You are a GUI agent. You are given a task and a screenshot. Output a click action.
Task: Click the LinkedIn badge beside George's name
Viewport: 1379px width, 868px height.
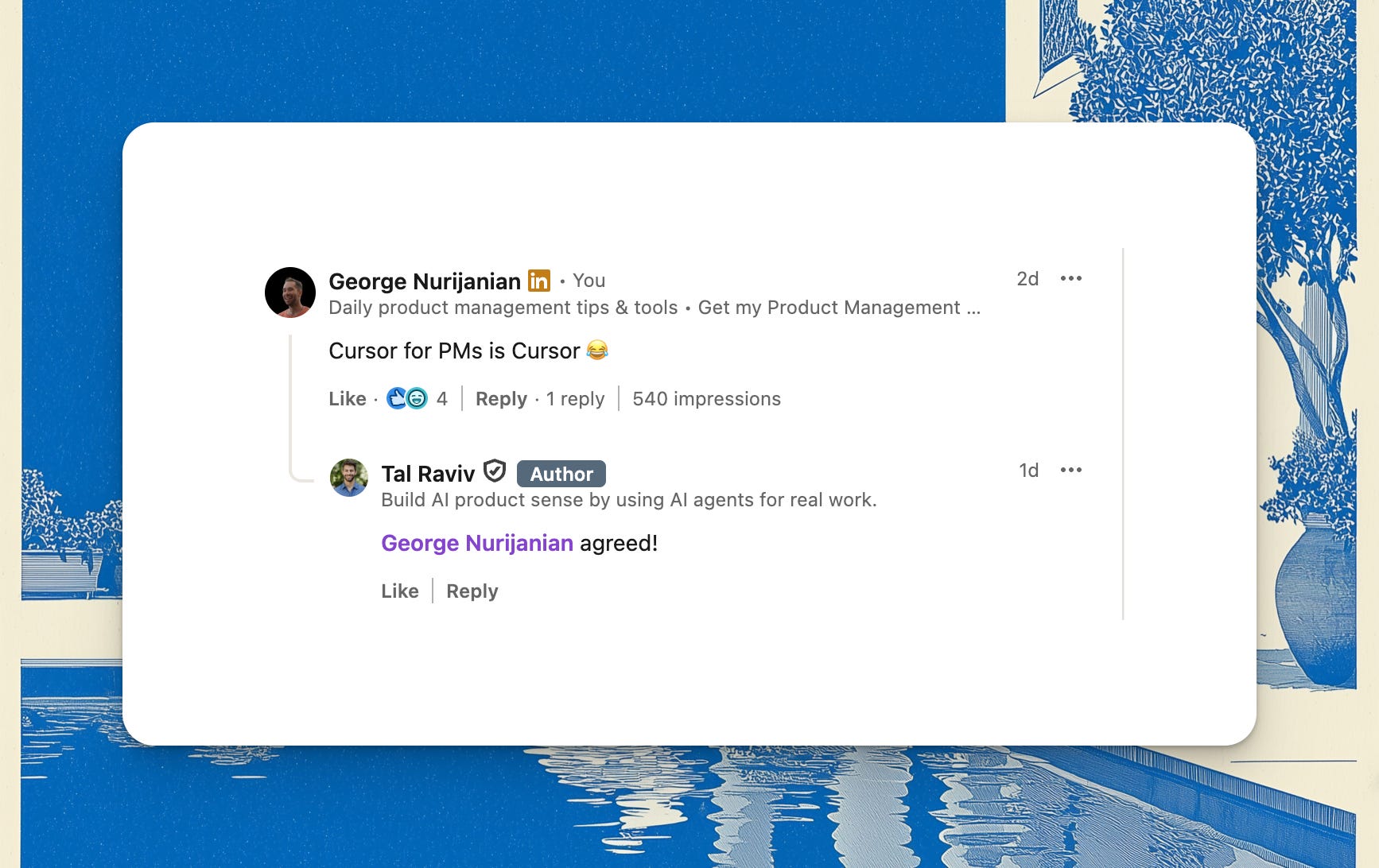click(539, 281)
